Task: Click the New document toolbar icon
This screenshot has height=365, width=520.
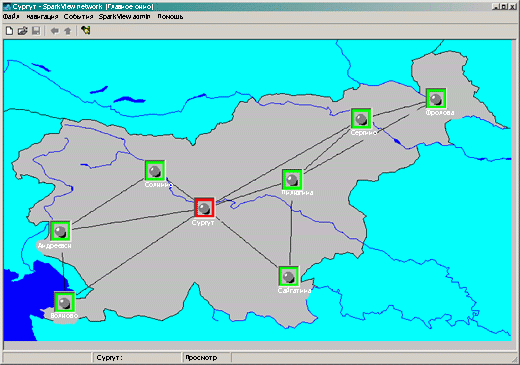Action: click(x=9, y=31)
